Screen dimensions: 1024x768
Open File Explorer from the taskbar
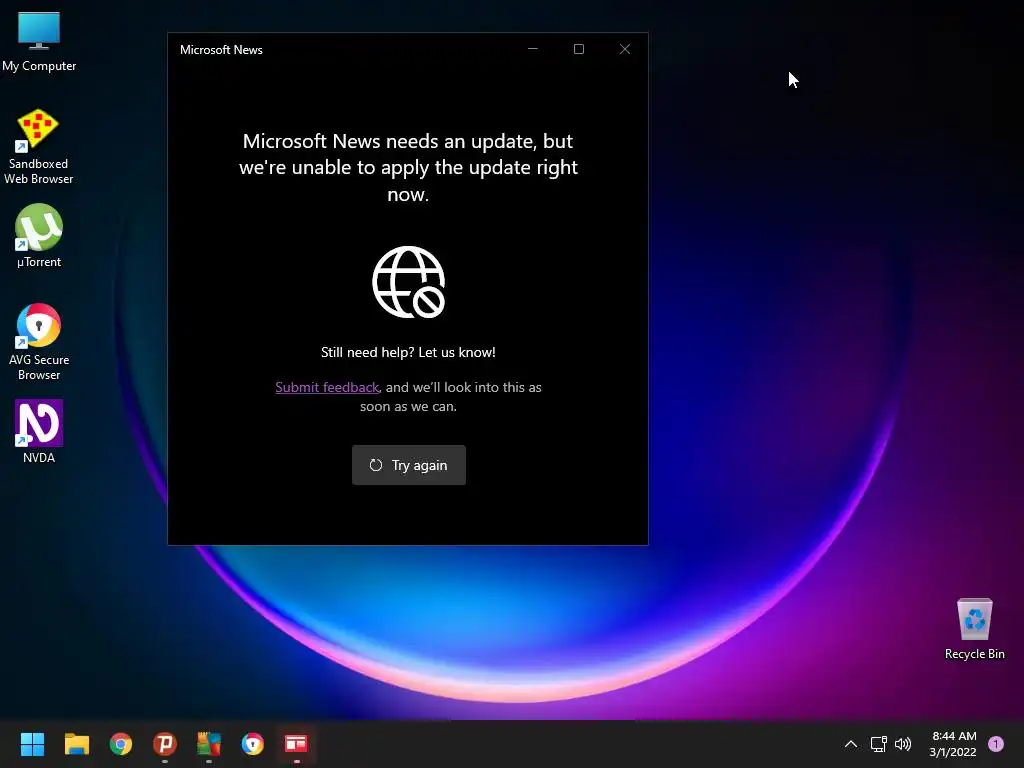(x=76, y=744)
